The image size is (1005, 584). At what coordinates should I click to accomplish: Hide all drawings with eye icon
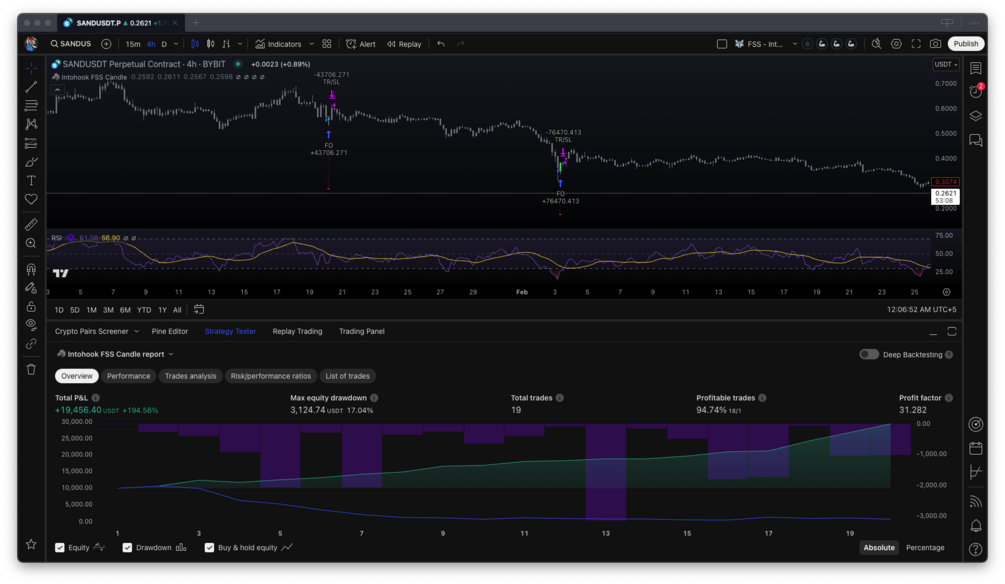(31, 325)
